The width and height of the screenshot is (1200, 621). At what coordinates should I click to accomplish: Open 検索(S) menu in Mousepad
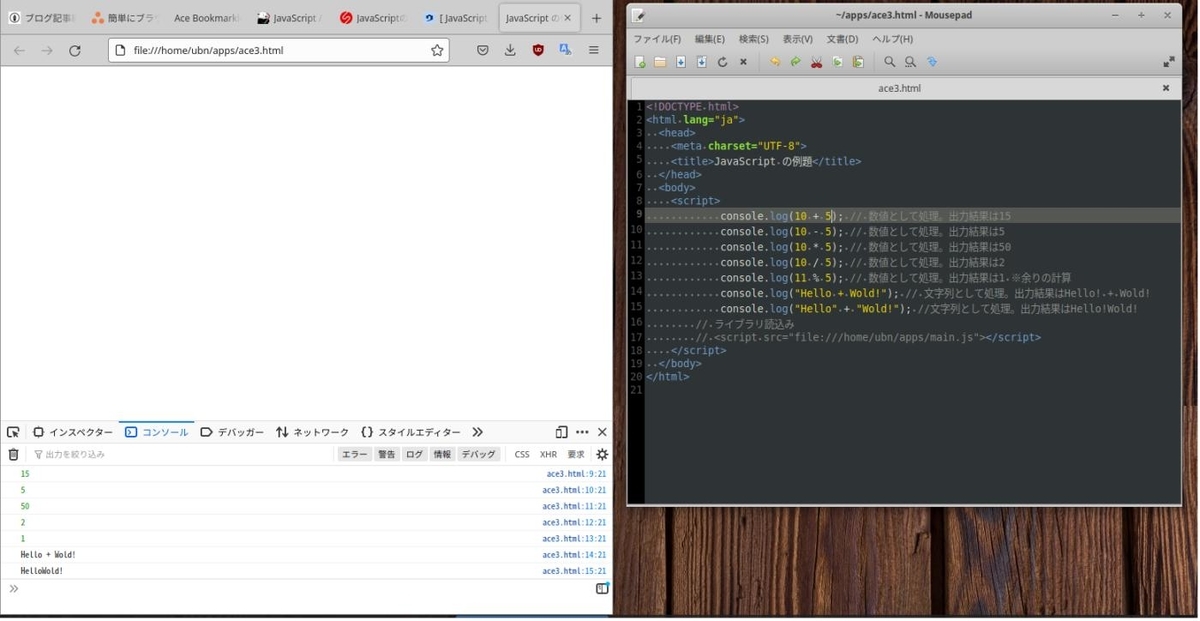[754, 39]
